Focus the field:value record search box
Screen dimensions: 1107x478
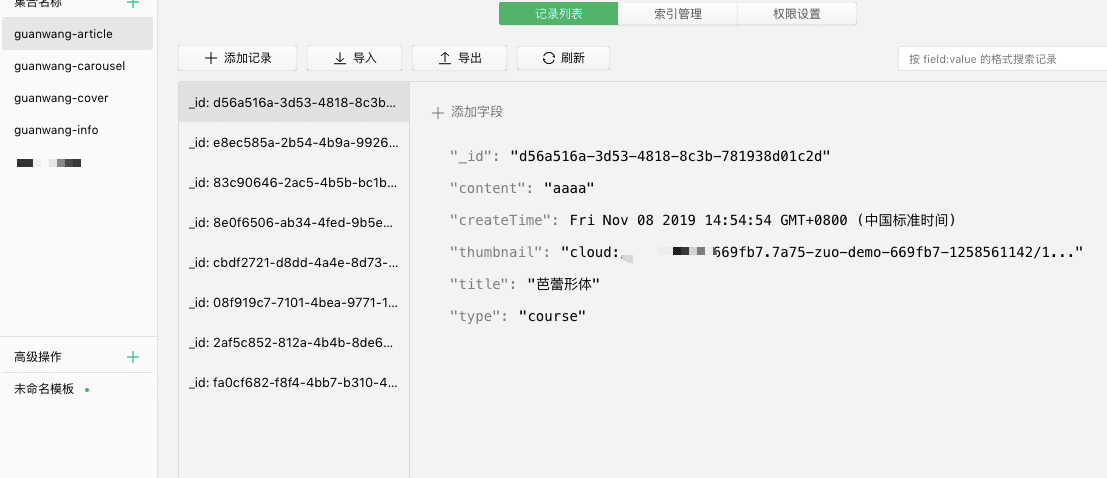1001,59
